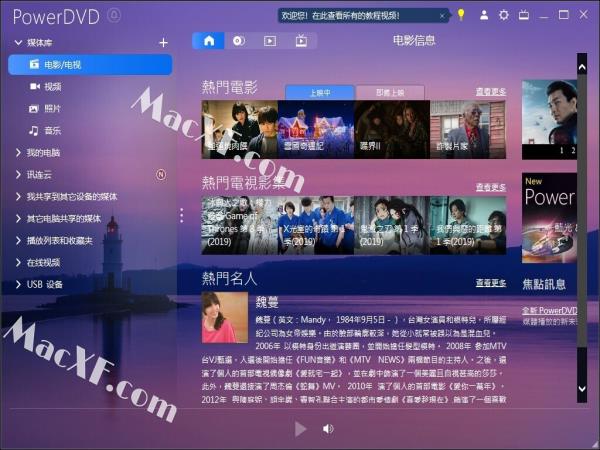Open the online TV tab icon
The width and height of the screenshot is (600, 450).
(301, 41)
